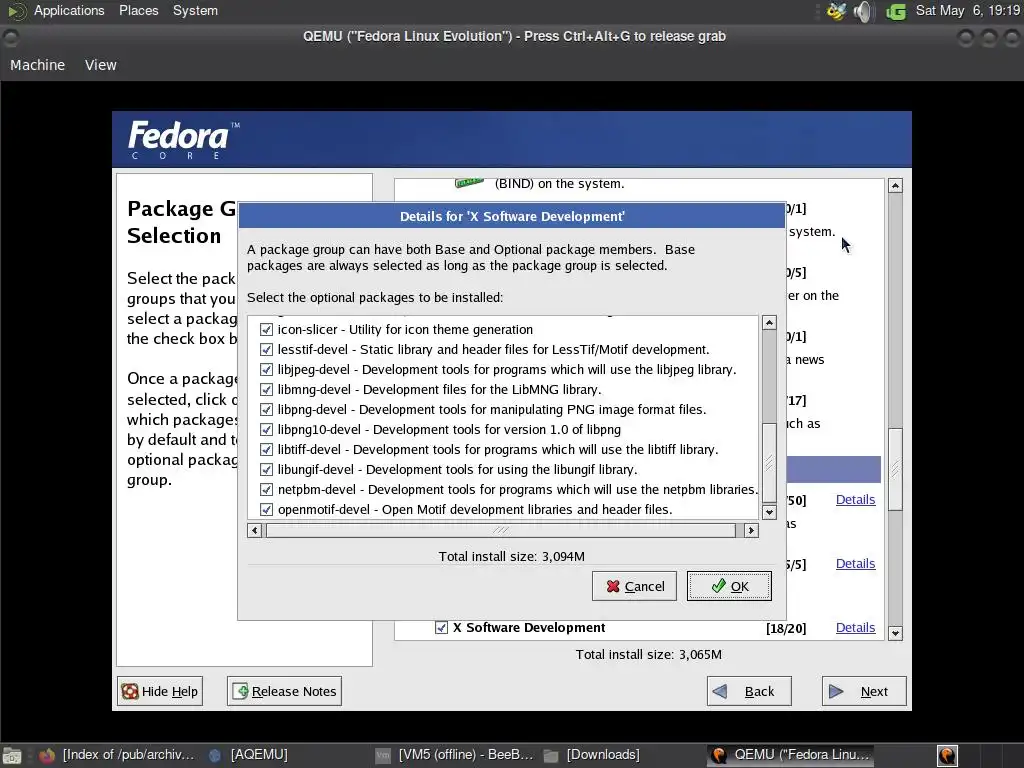Open Details link beside [5/5] group
The image size is (1024, 768).
pos(855,564)
